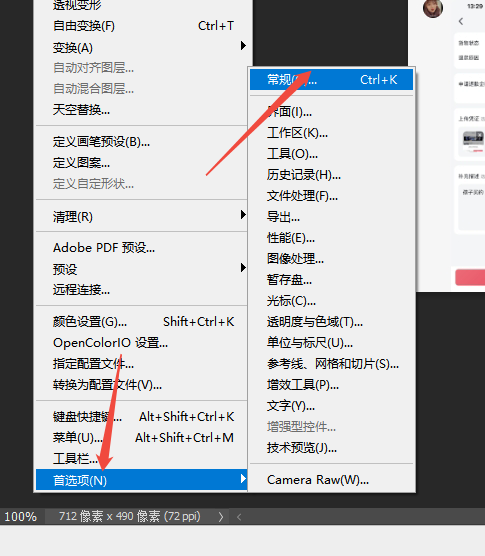Click the profile avatar in the canvas
485x556 pixels.
click(x=433, y=8)
